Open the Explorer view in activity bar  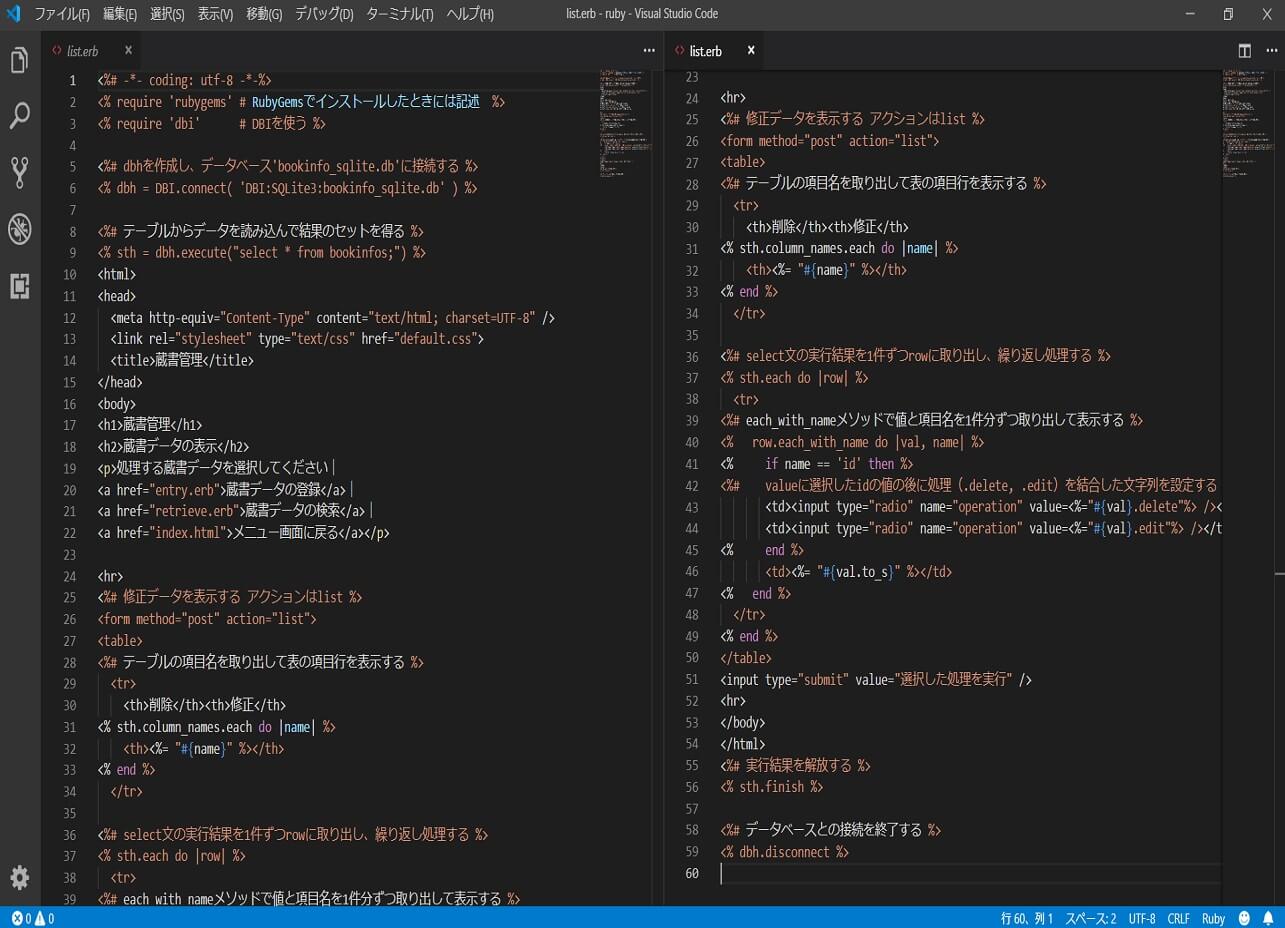click(19, 60)
